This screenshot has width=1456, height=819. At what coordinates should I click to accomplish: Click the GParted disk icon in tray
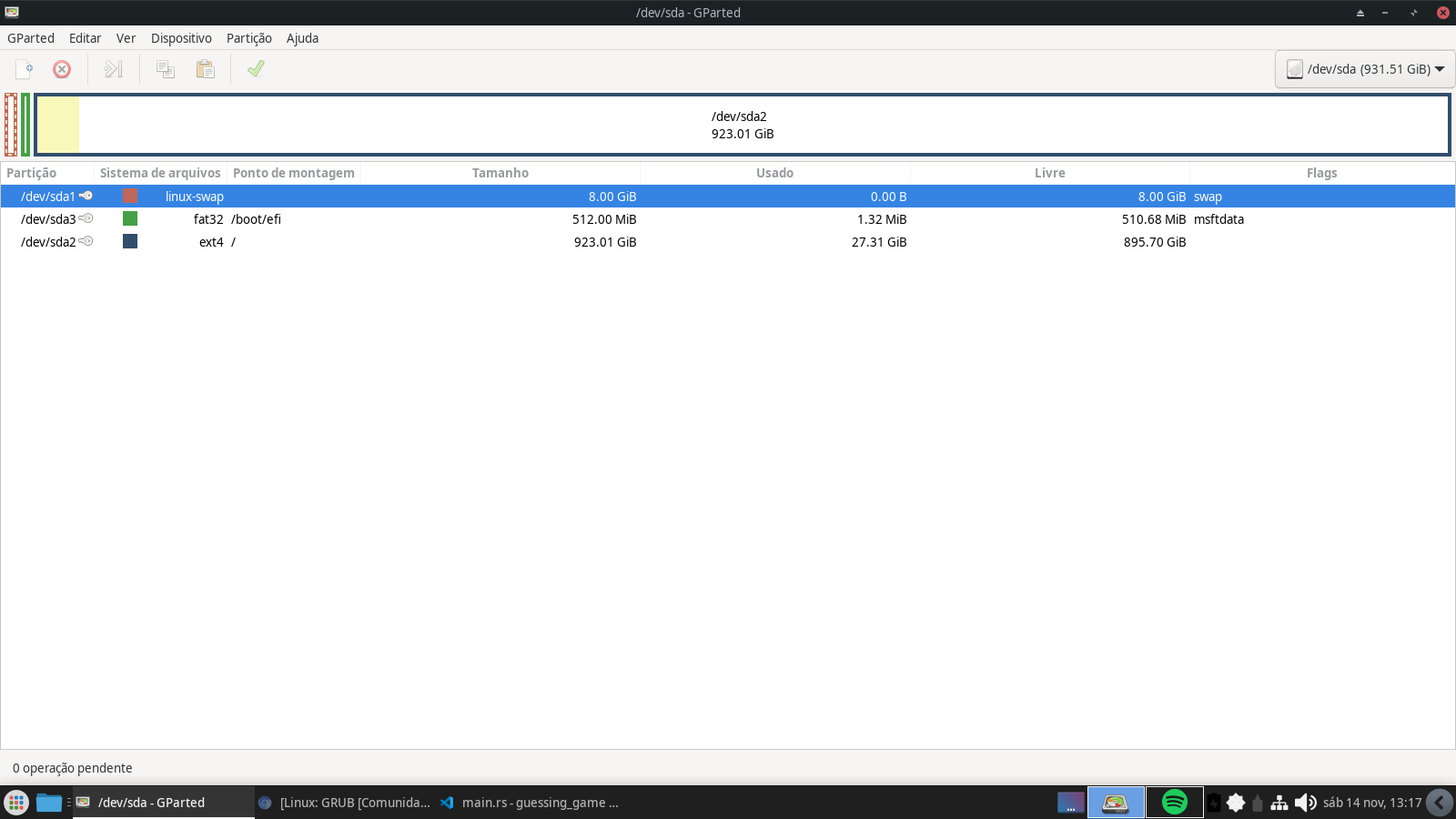click(1116, 803)
